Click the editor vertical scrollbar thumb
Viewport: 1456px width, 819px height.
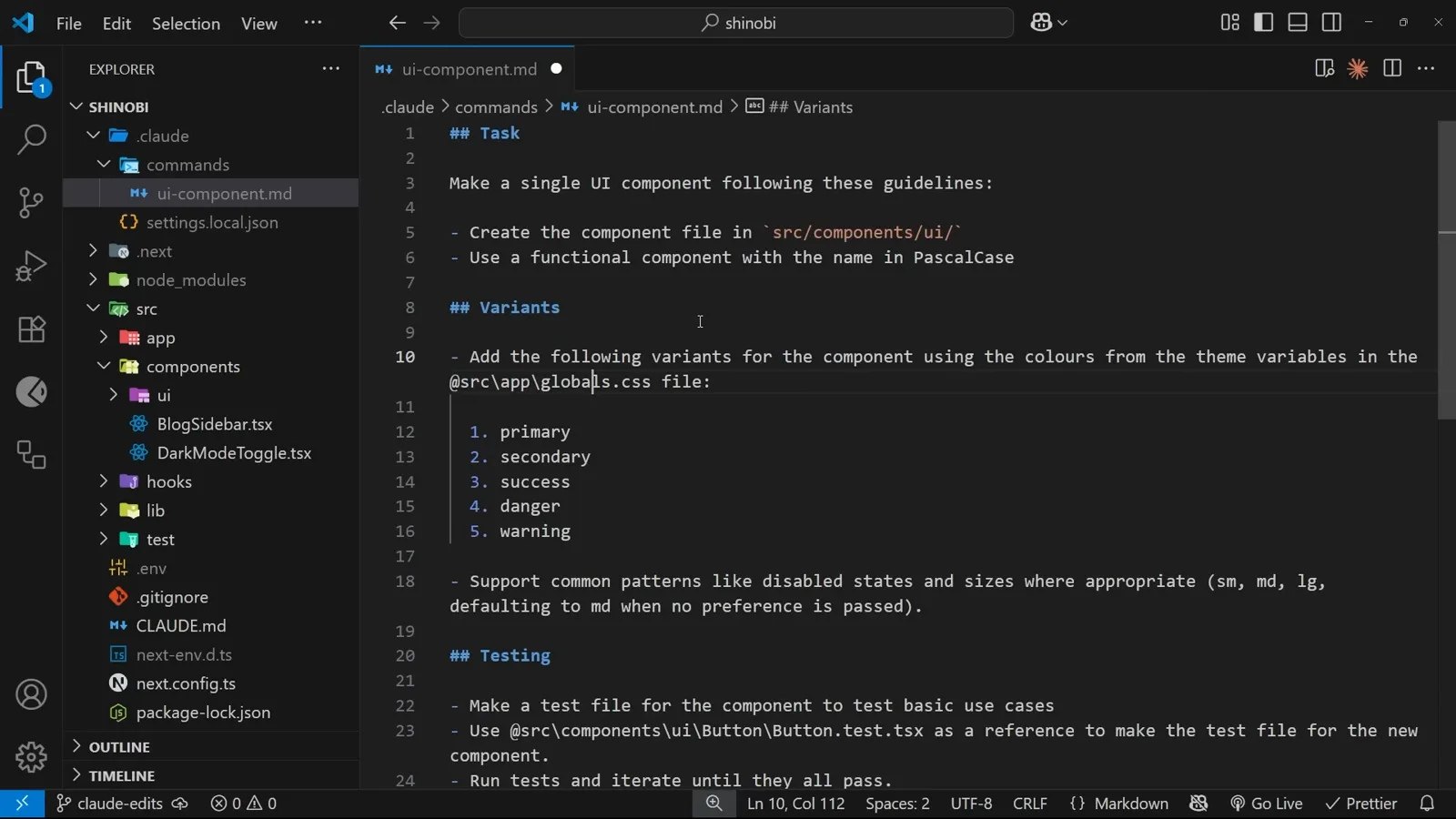(x=1446, y=269)
